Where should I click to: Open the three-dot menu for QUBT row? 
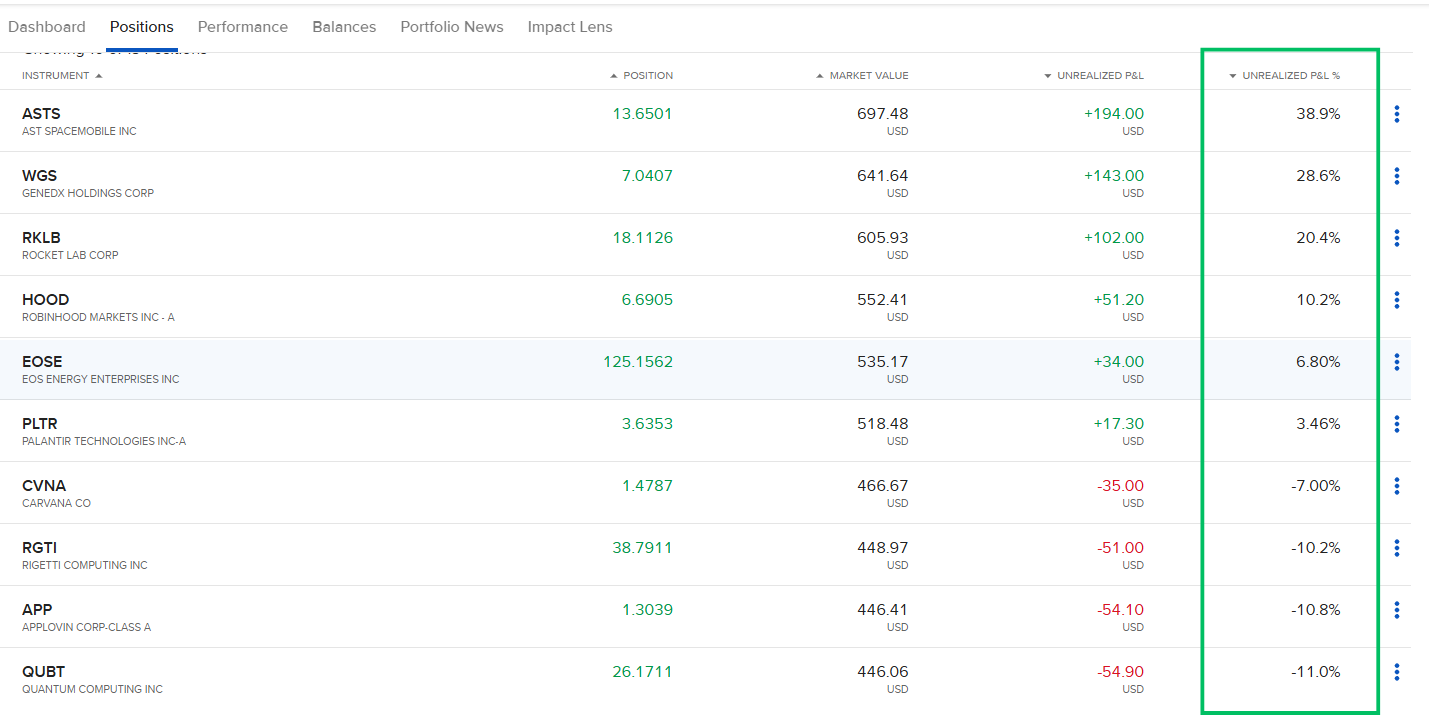point(1396,672)
